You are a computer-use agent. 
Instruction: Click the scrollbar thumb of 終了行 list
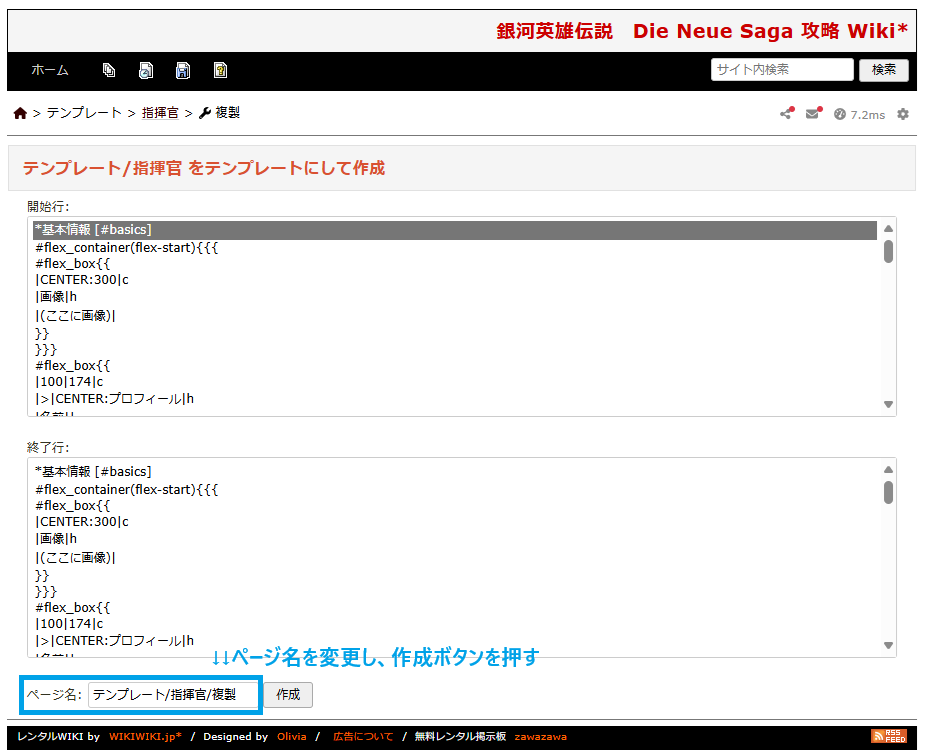(x=888, y=492)
